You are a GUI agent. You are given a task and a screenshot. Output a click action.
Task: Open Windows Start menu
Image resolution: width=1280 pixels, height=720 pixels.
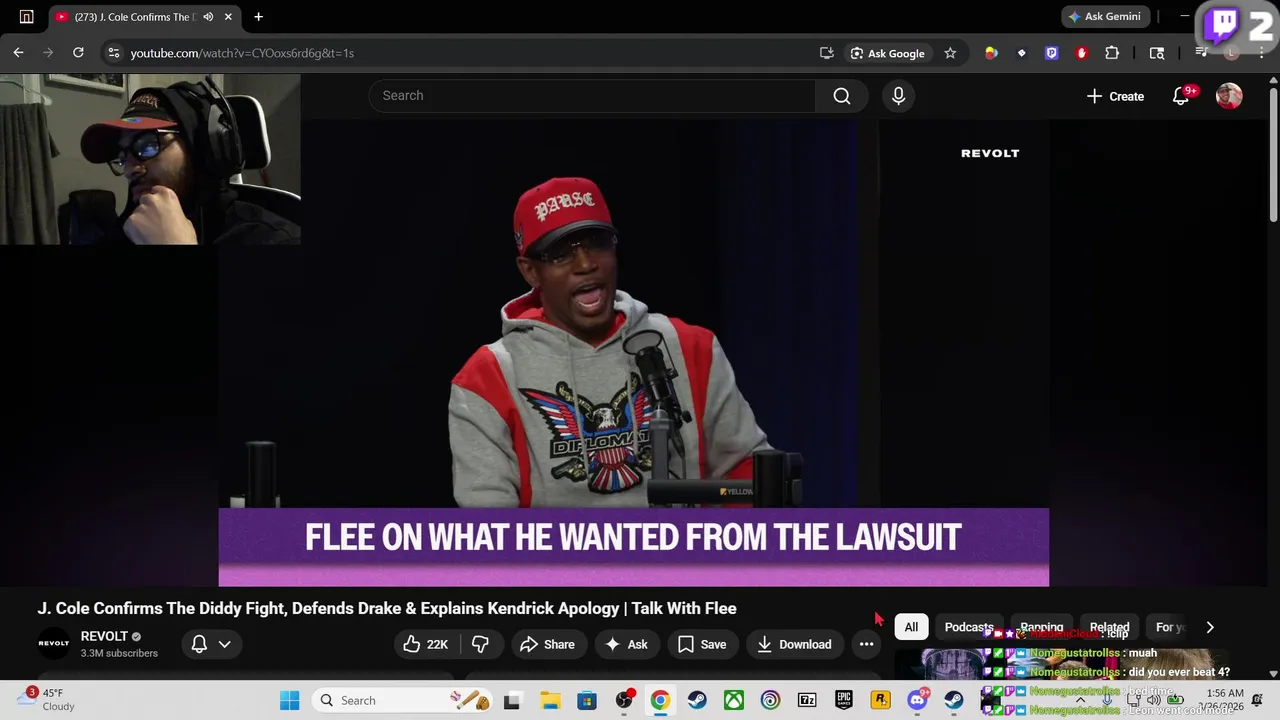coord(289,700)
